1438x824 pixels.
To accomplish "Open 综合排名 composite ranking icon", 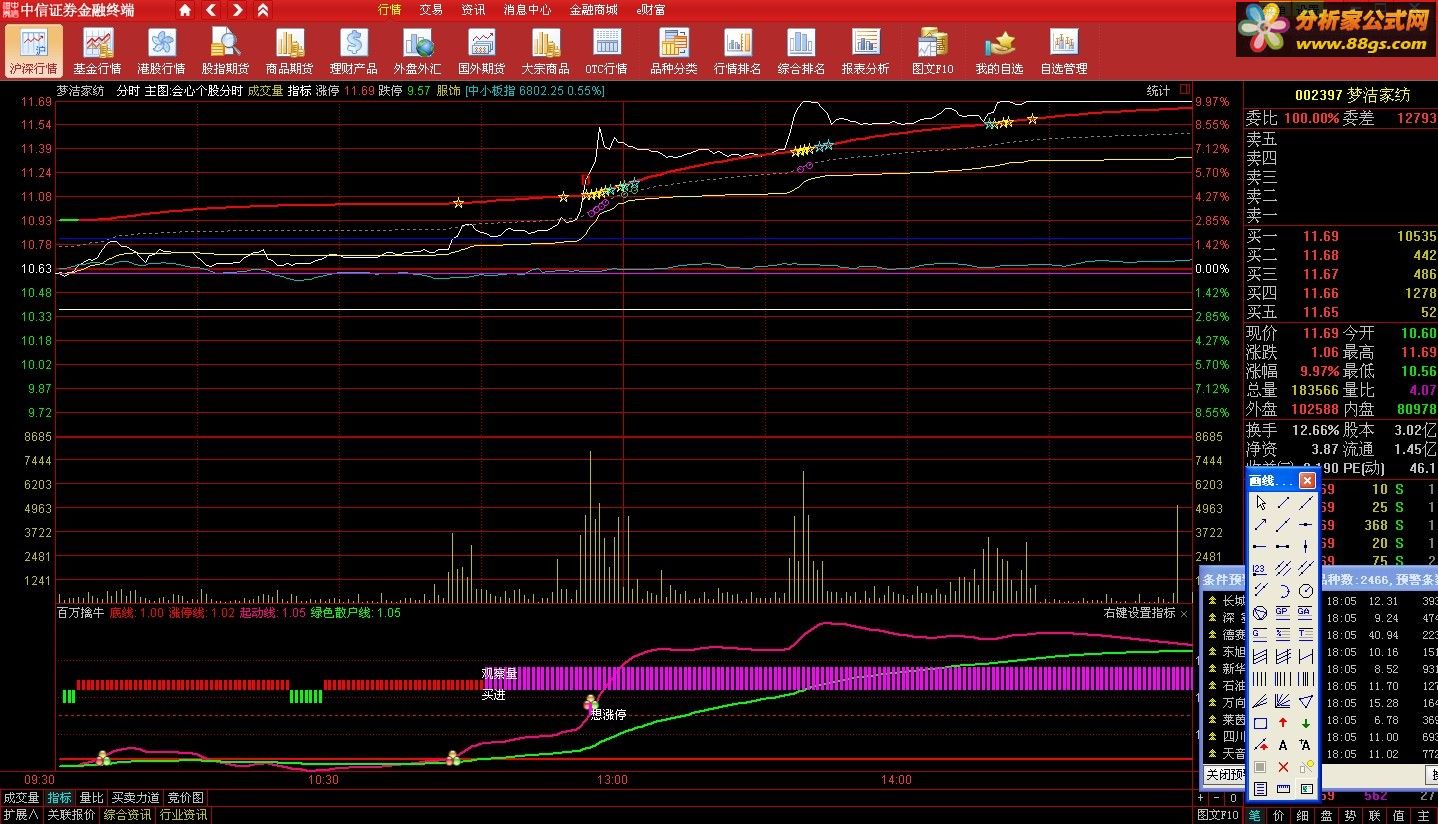I will pos(801,50).
